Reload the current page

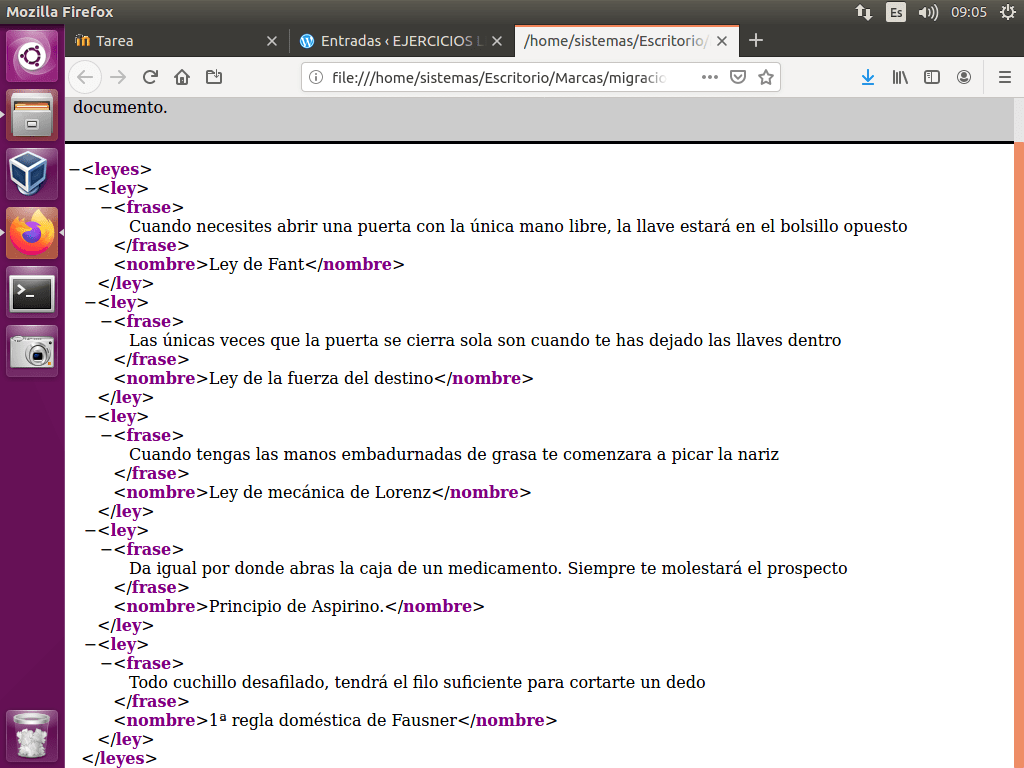(150, 77)
